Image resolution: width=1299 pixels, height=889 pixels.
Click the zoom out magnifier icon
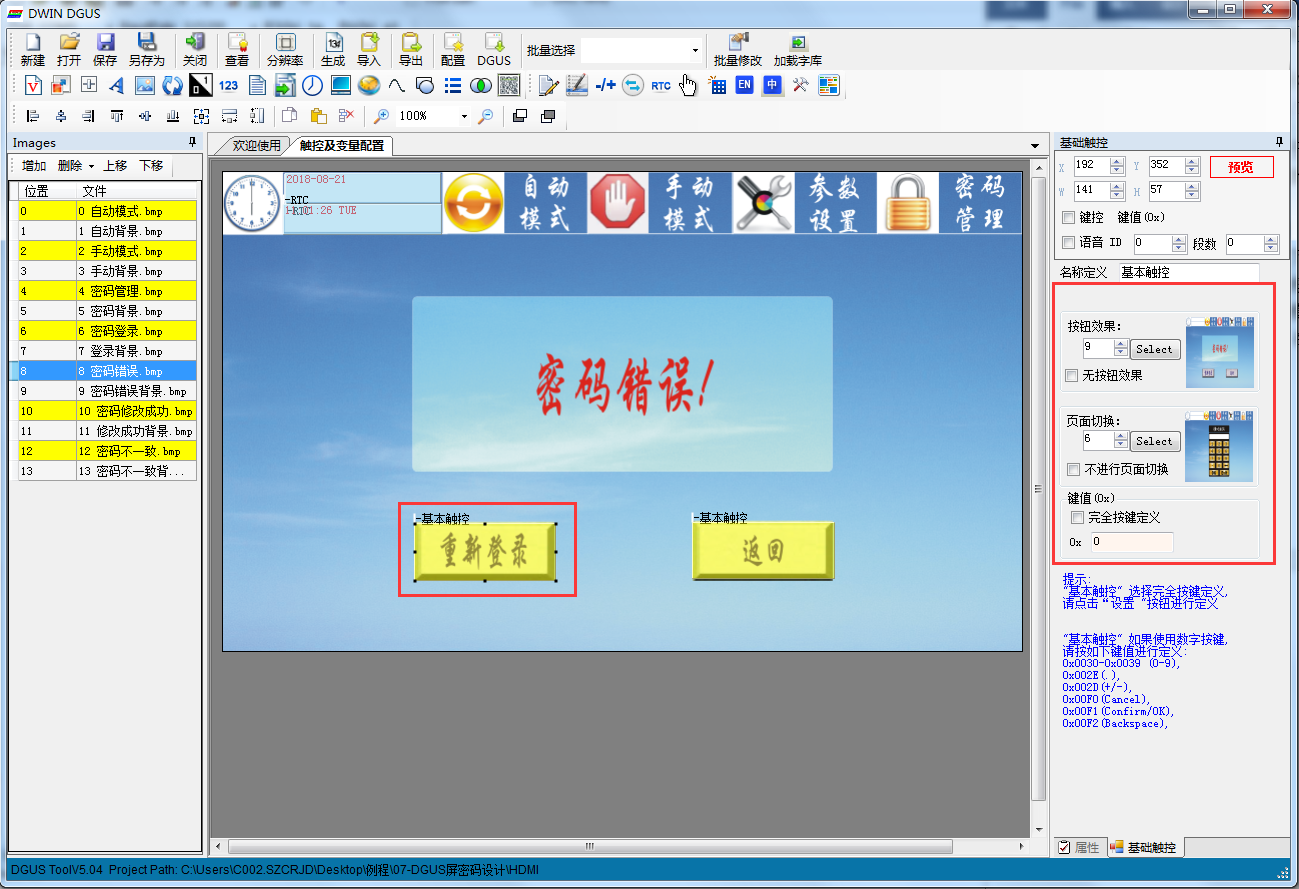[x=485, y=116]
